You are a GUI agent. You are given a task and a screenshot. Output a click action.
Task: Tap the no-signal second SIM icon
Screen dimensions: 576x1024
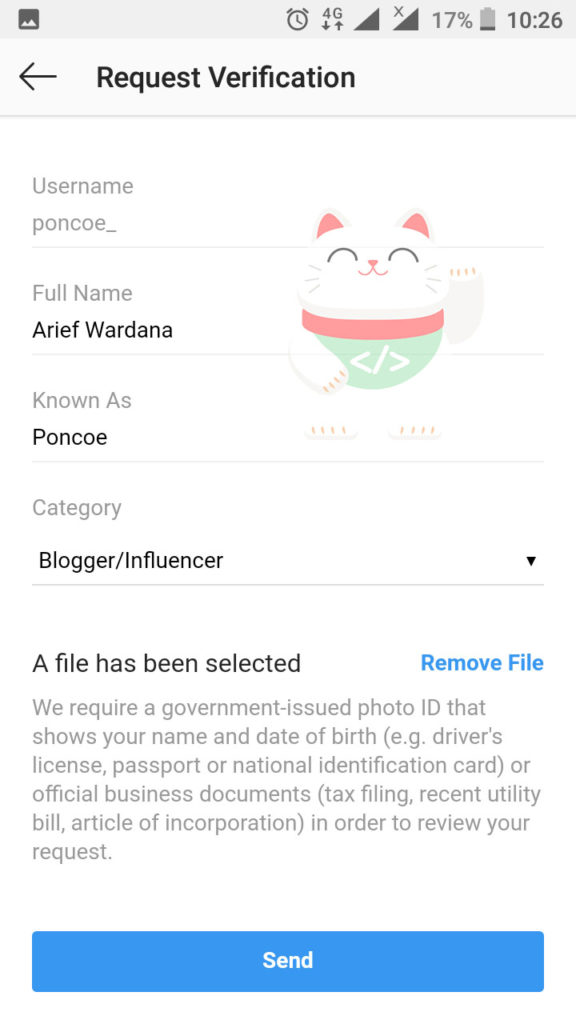coord(406,20)
